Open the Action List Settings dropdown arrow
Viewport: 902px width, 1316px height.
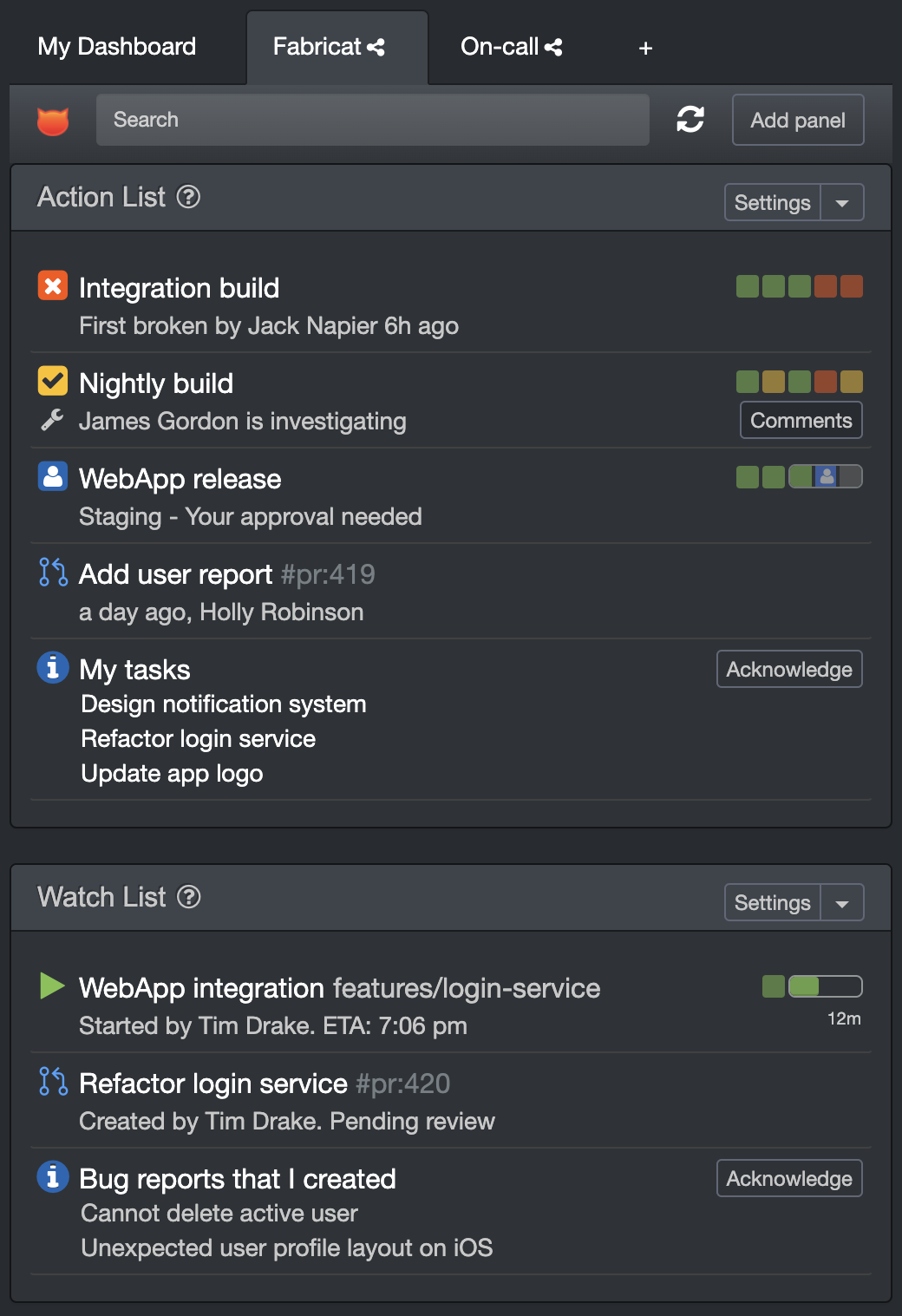tap(842, 202)
